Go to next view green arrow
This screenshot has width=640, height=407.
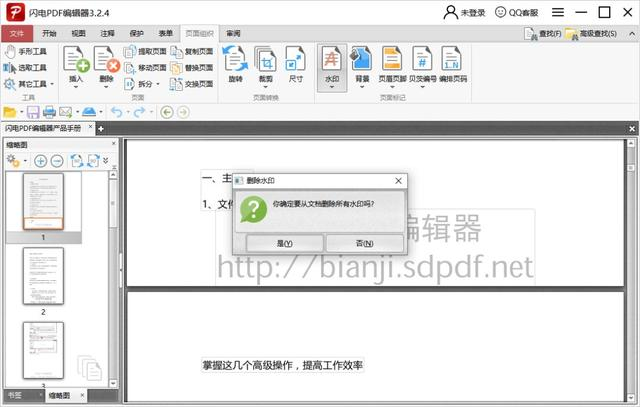(183, 112)
